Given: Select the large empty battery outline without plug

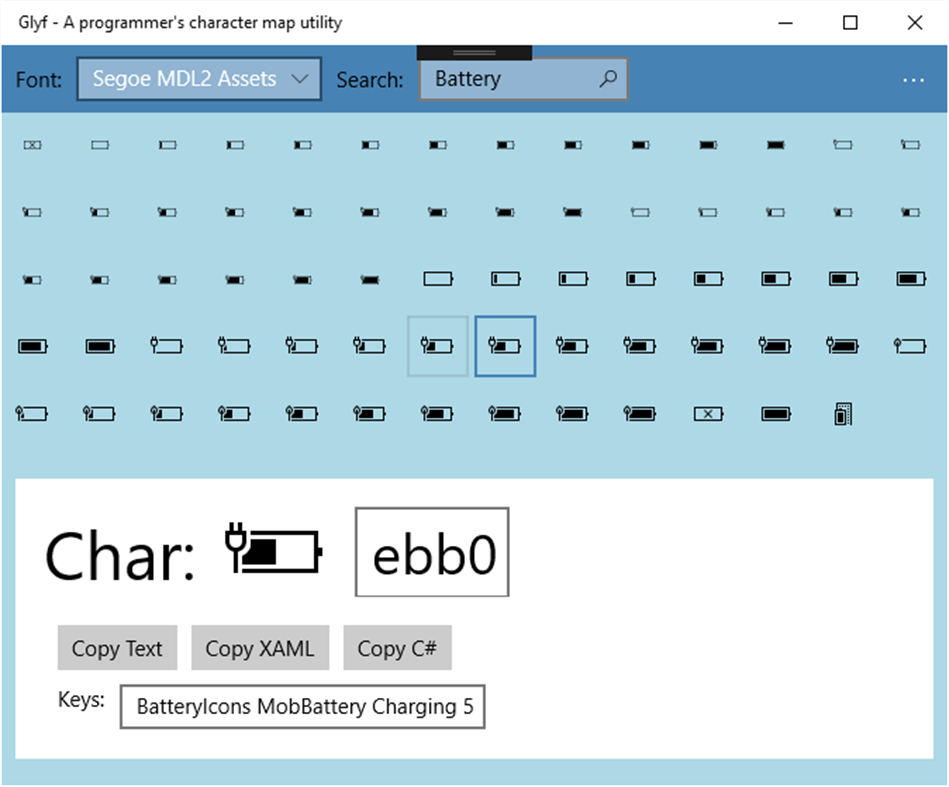Looking at the screenshot, I should pyautogui.click(x=438, y=279).
